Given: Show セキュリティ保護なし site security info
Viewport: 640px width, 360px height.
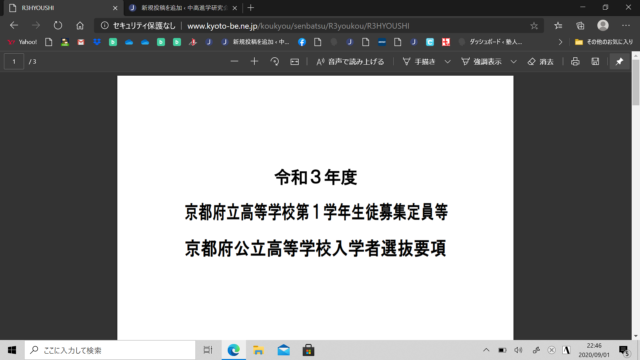Looking at the screenshot, I should click(138, 26).
